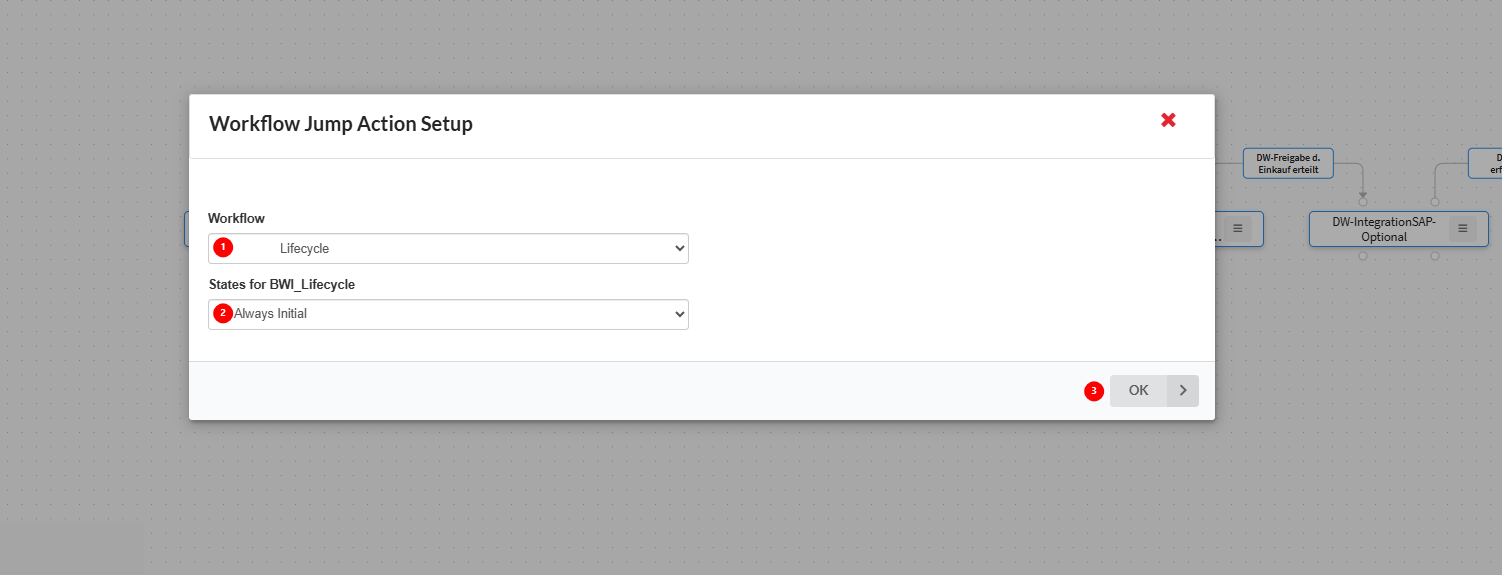Click the chevron arrow beside OK
Image resolution: width=1502 pixels, height=575 pixels.
pyautogui.click(x=1183, y=391)
